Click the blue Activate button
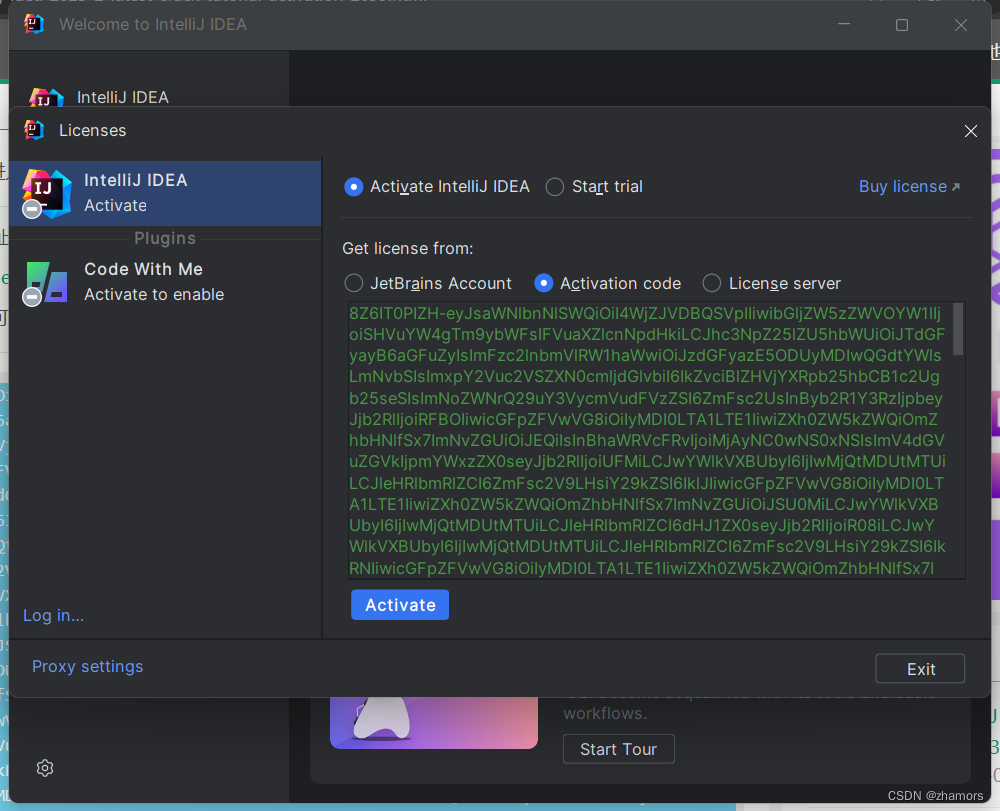Image resolution: width=1000 pixels, height=811 pixels. (400, 604)
